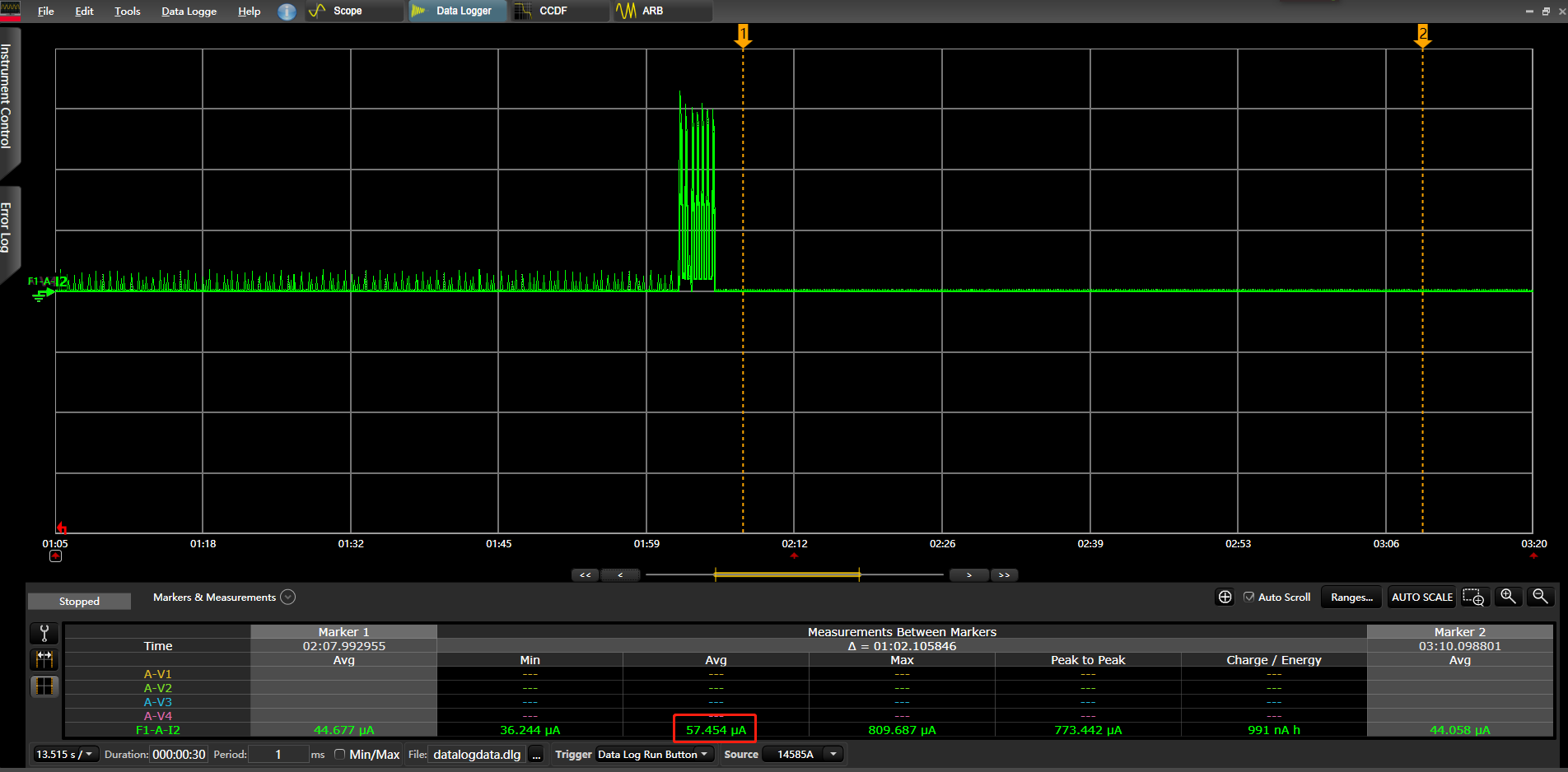This screenshot has width=1568, height=772.
Task: Activate the zoom-to-selection region icon
Action: 1475,598
